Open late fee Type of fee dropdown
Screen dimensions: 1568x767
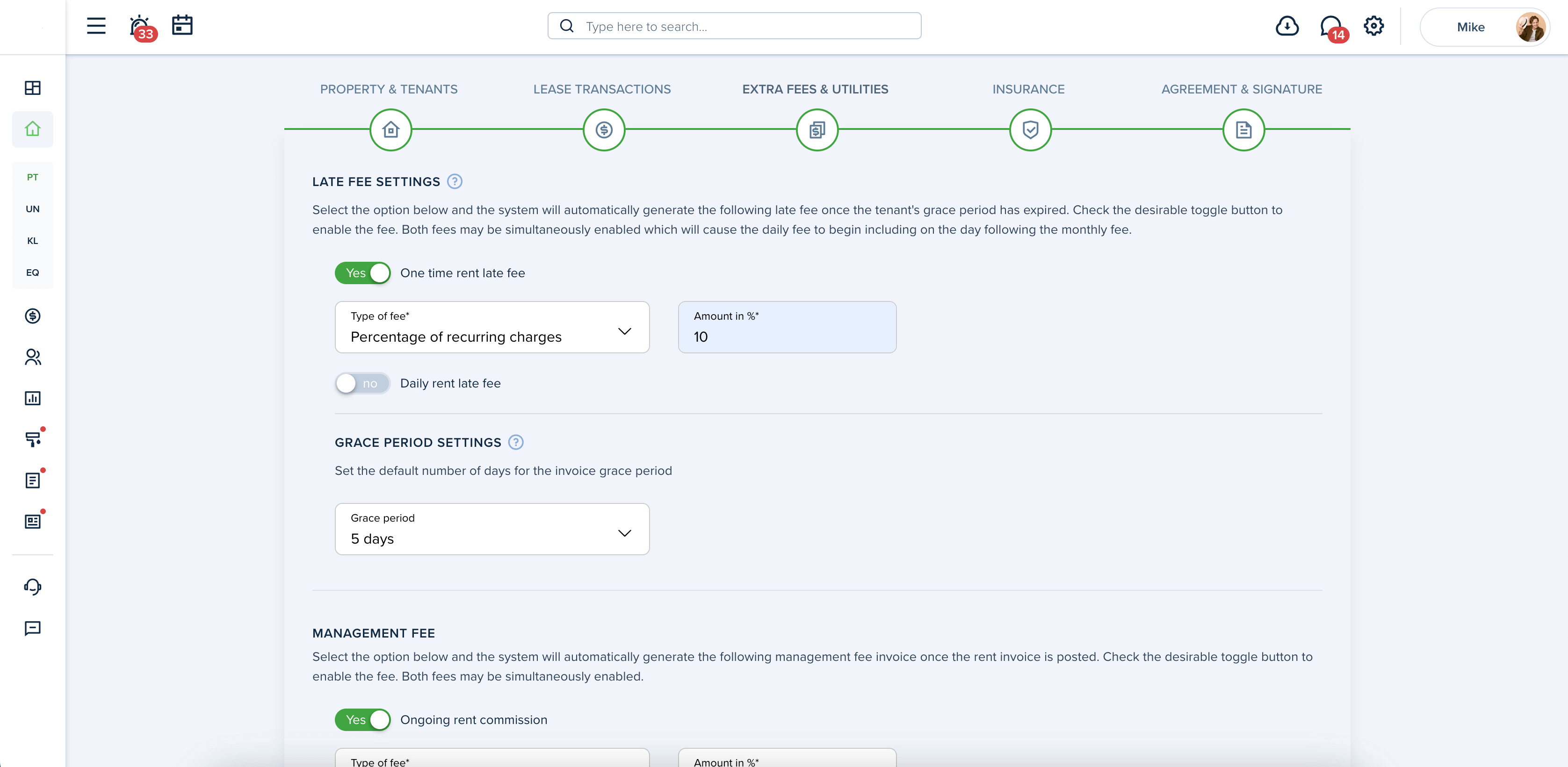(492, 327)
